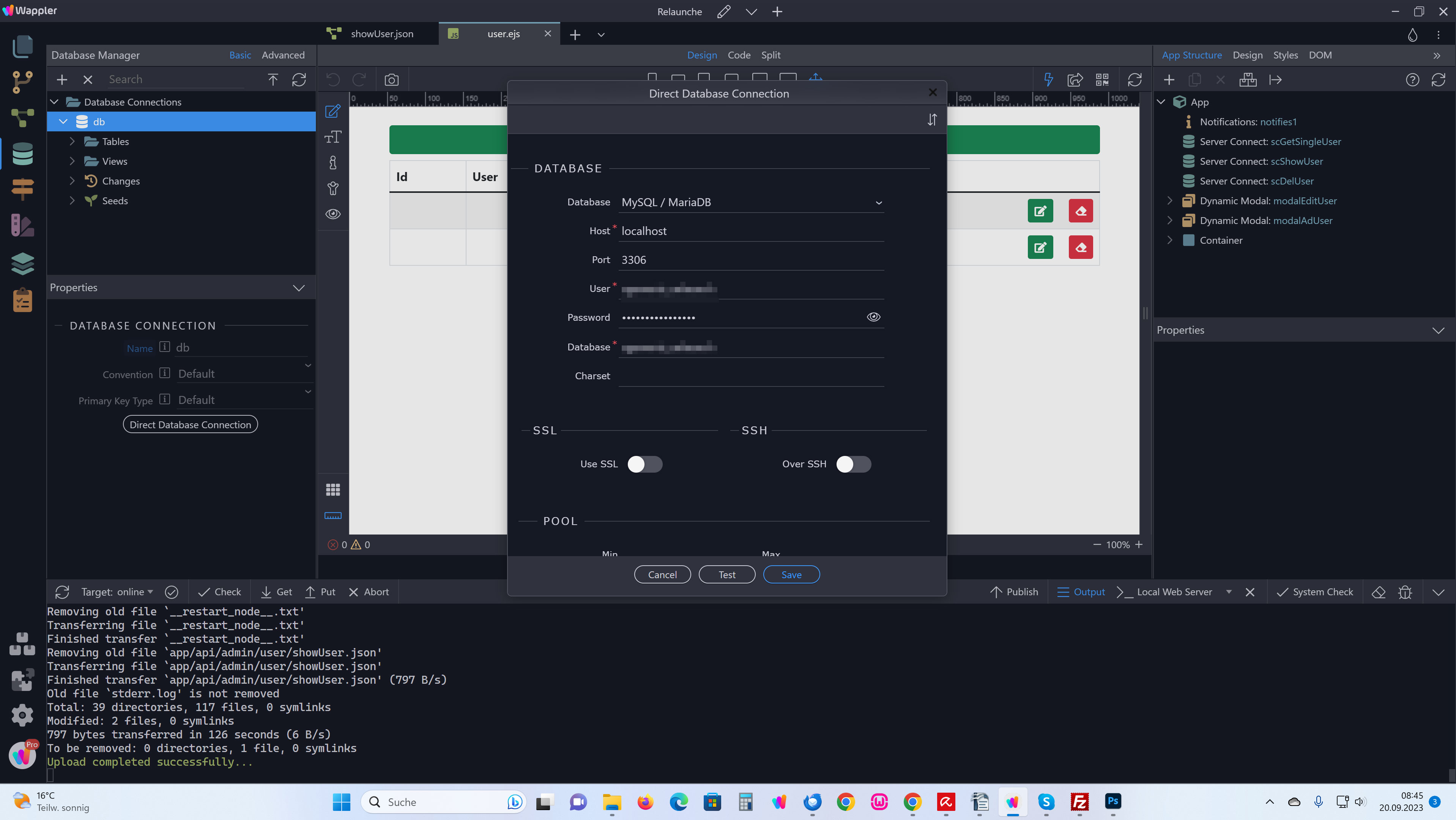Click the refresh database connections icon
Viewport: 1456px width, 820px height.
299,80
